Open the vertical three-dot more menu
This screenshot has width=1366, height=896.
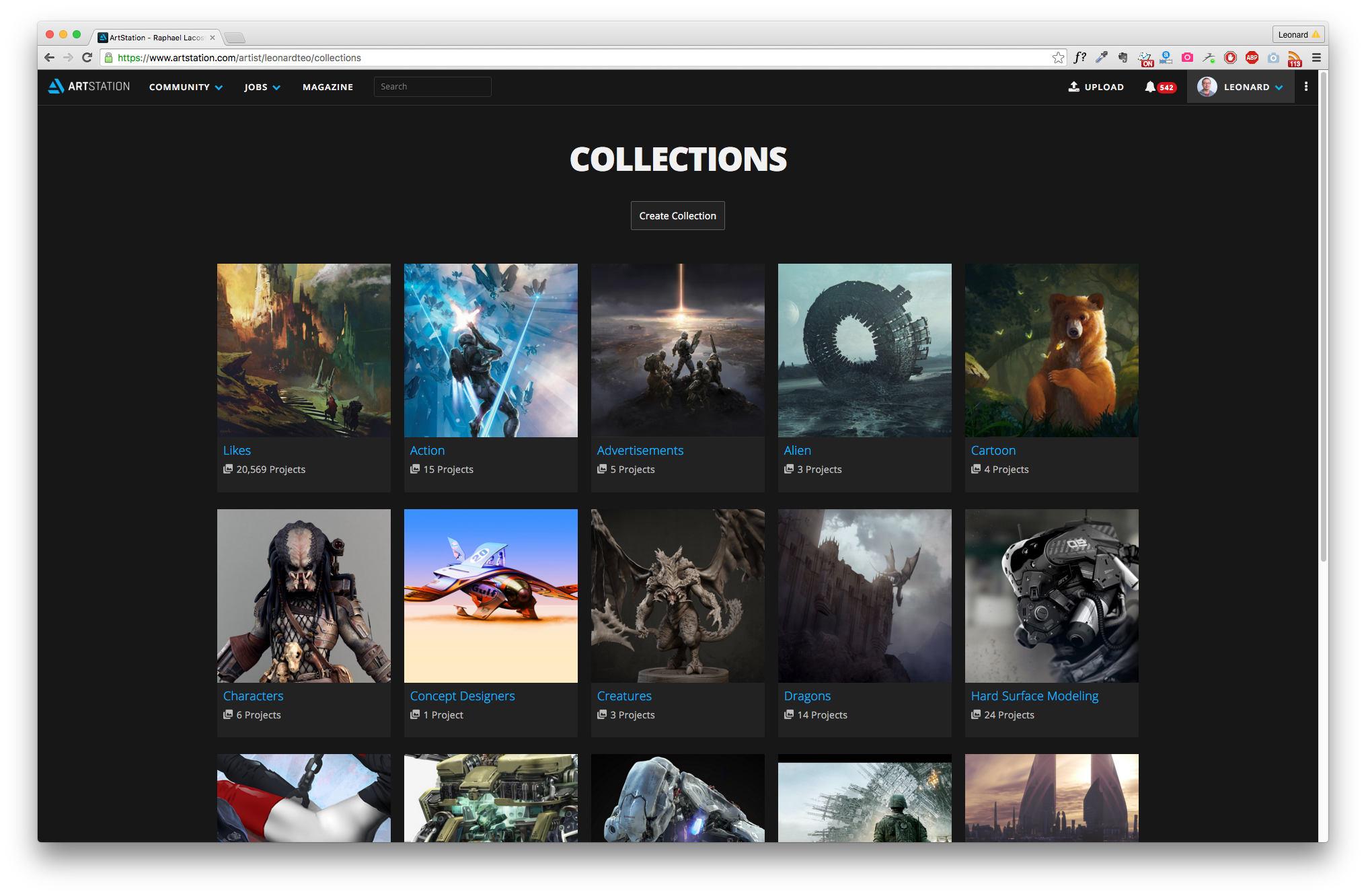(1305, 86)
